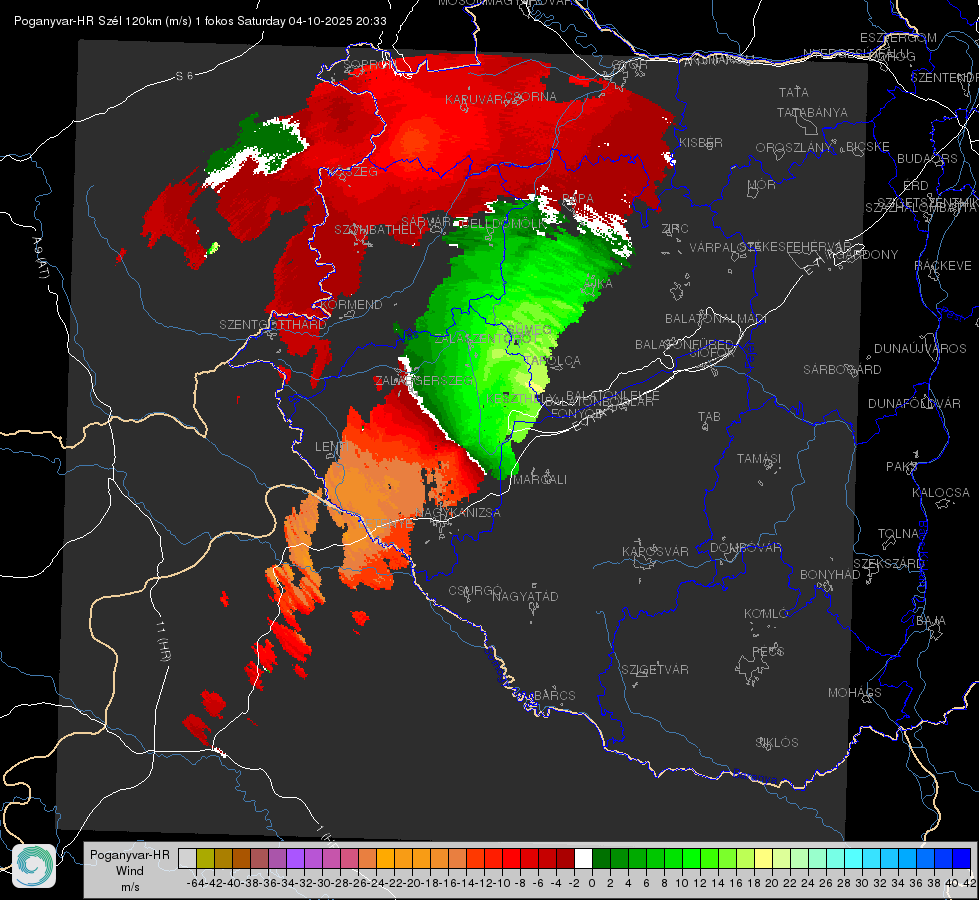Click the ZIRC city label
Screen dimensions: 979x900
tap(675, 229)
